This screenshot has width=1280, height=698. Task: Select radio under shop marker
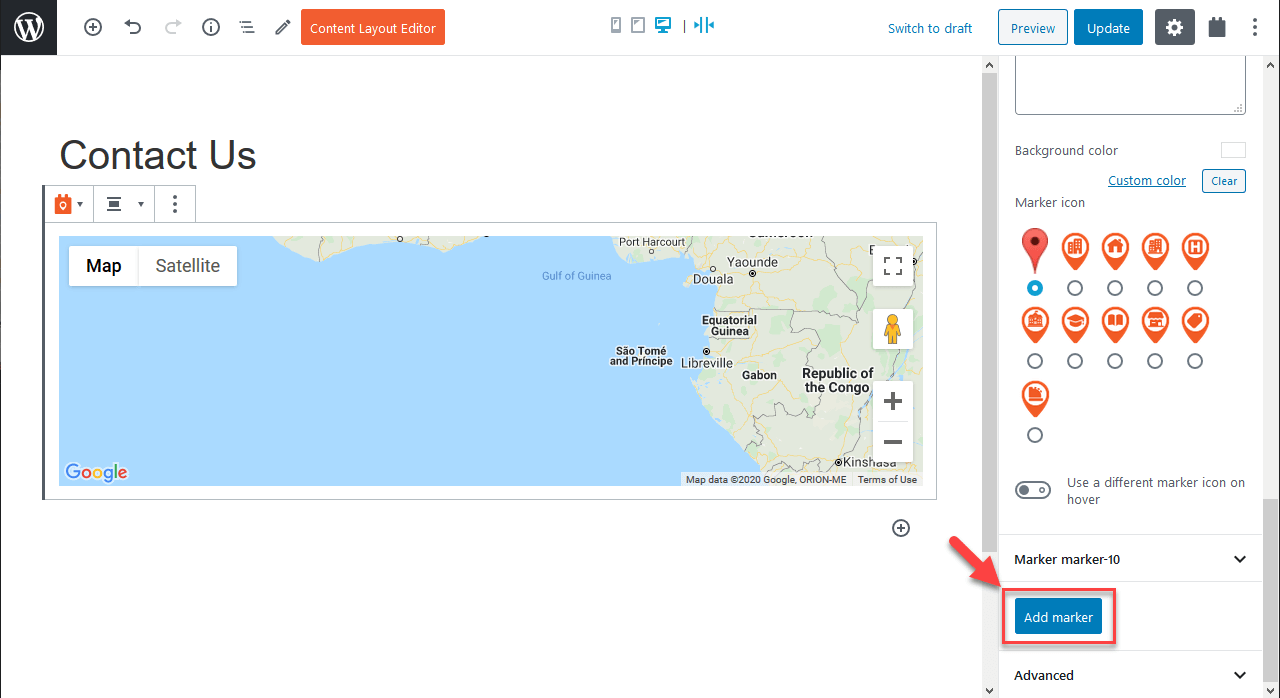pos(1155,361)
